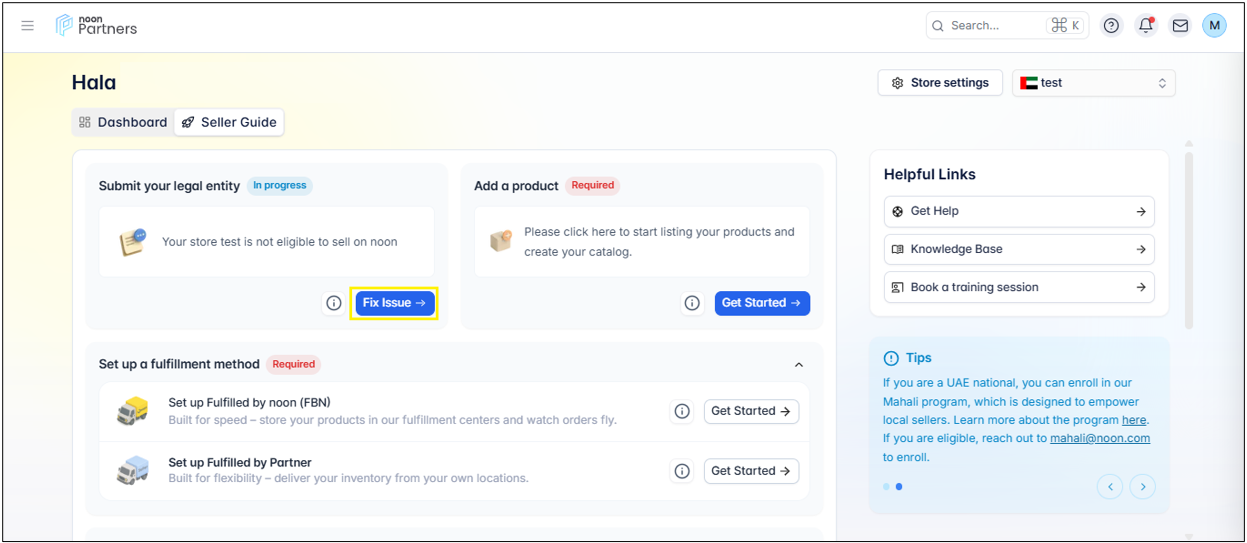
Task: Select the first tip pagination dot
Action: [x=886, y=487]
